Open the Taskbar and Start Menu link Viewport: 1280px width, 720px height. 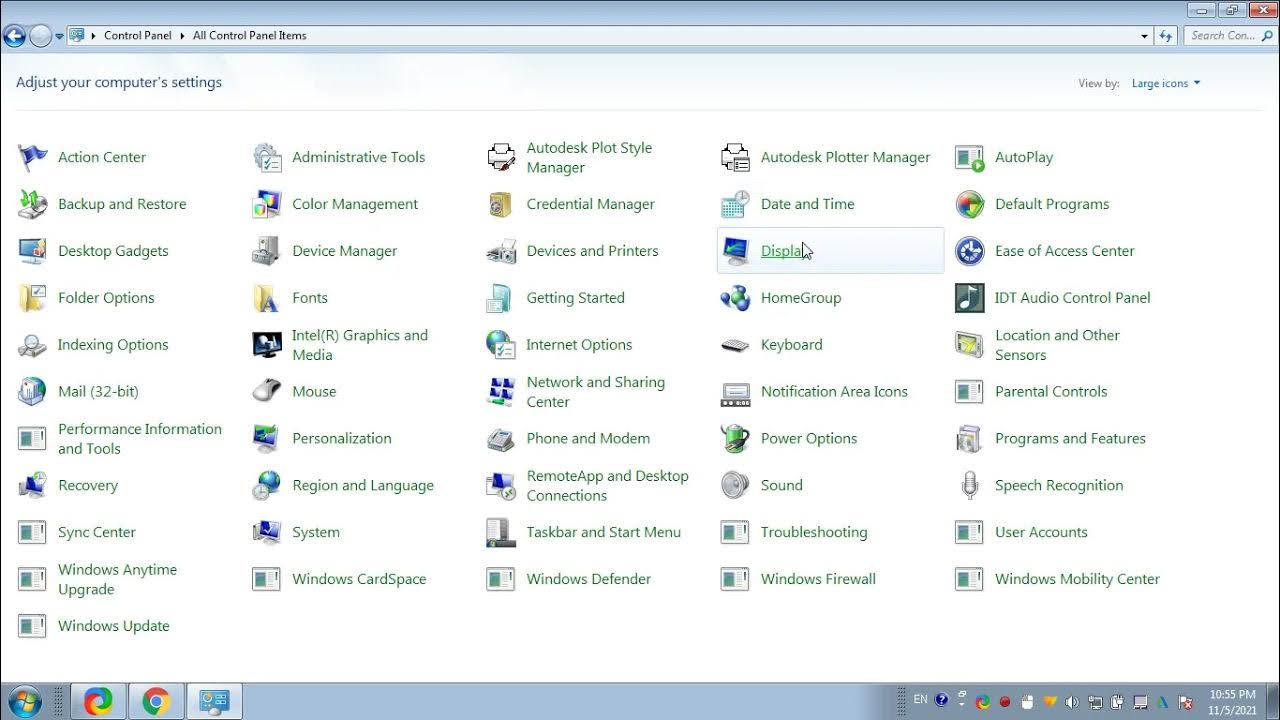point(604,533)
